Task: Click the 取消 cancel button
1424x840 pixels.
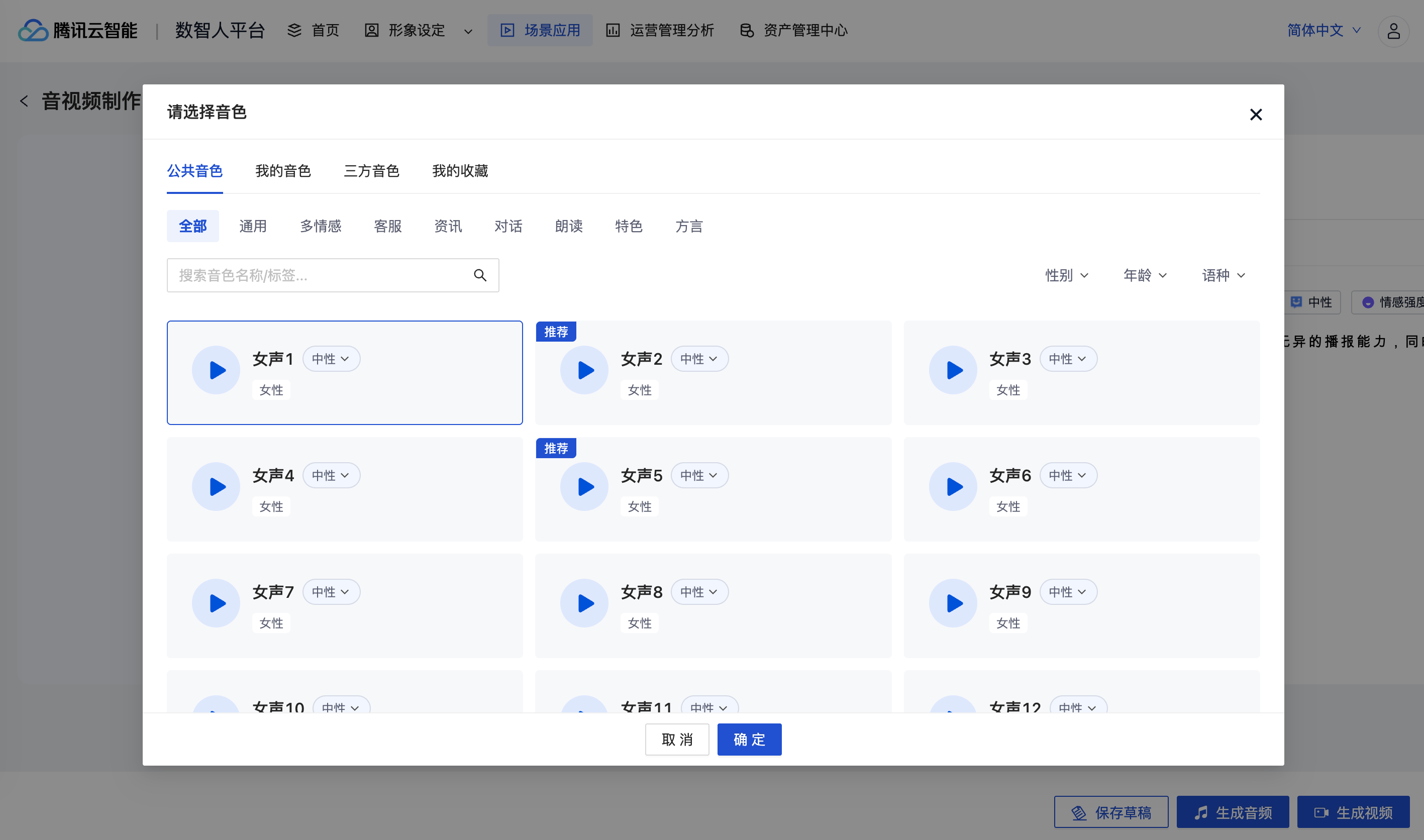Action: pos(677,739)
